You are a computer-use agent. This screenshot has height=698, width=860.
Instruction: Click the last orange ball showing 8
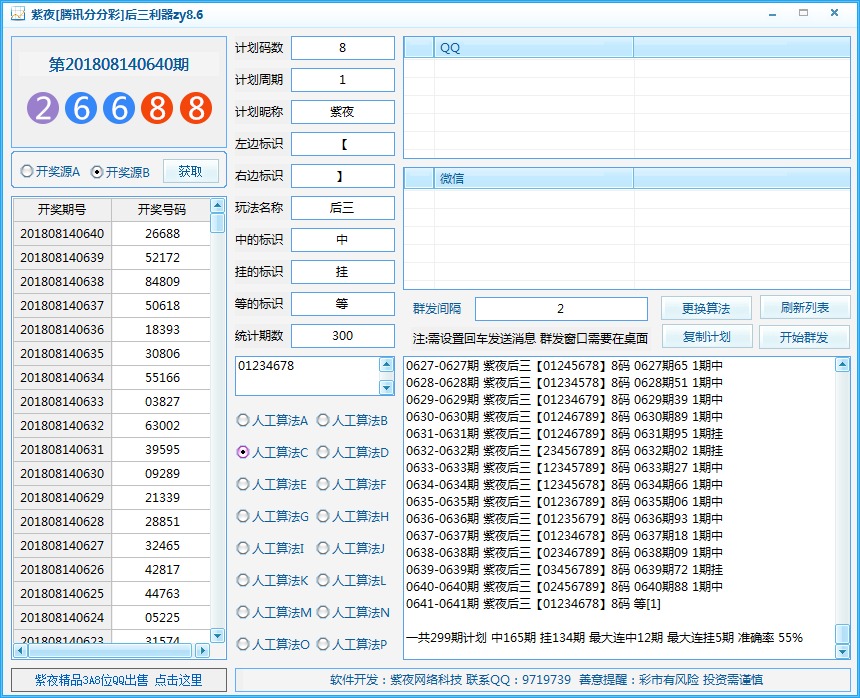click(196, 108)
